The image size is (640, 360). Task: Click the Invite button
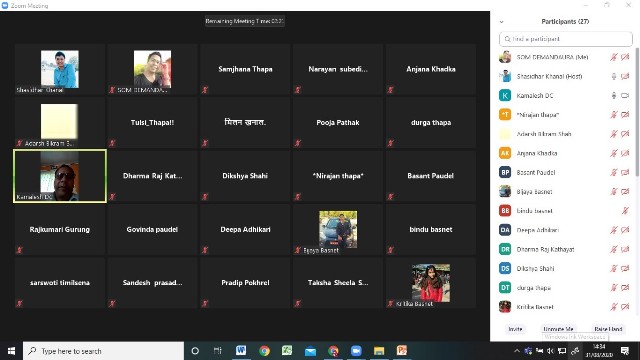click(515, 329)
